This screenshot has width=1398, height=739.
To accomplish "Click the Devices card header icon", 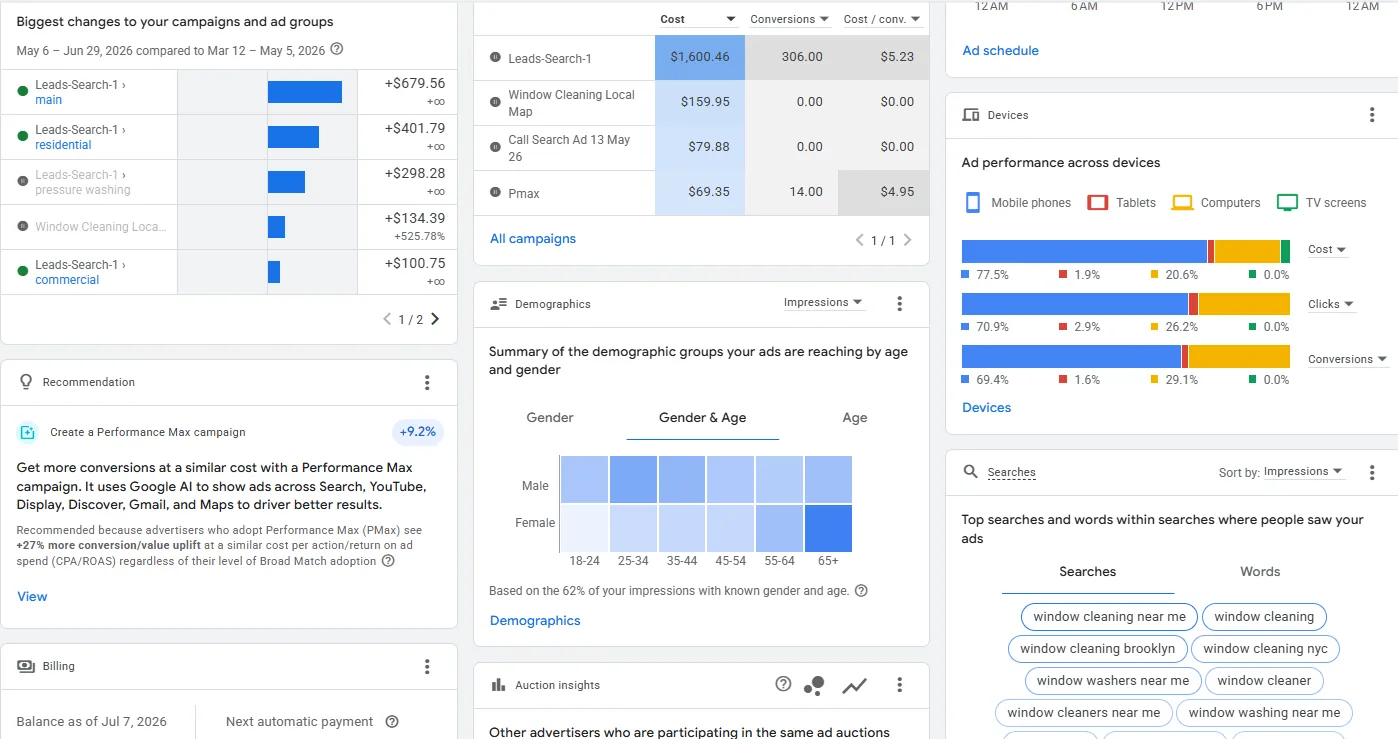I will coord(970,115).
